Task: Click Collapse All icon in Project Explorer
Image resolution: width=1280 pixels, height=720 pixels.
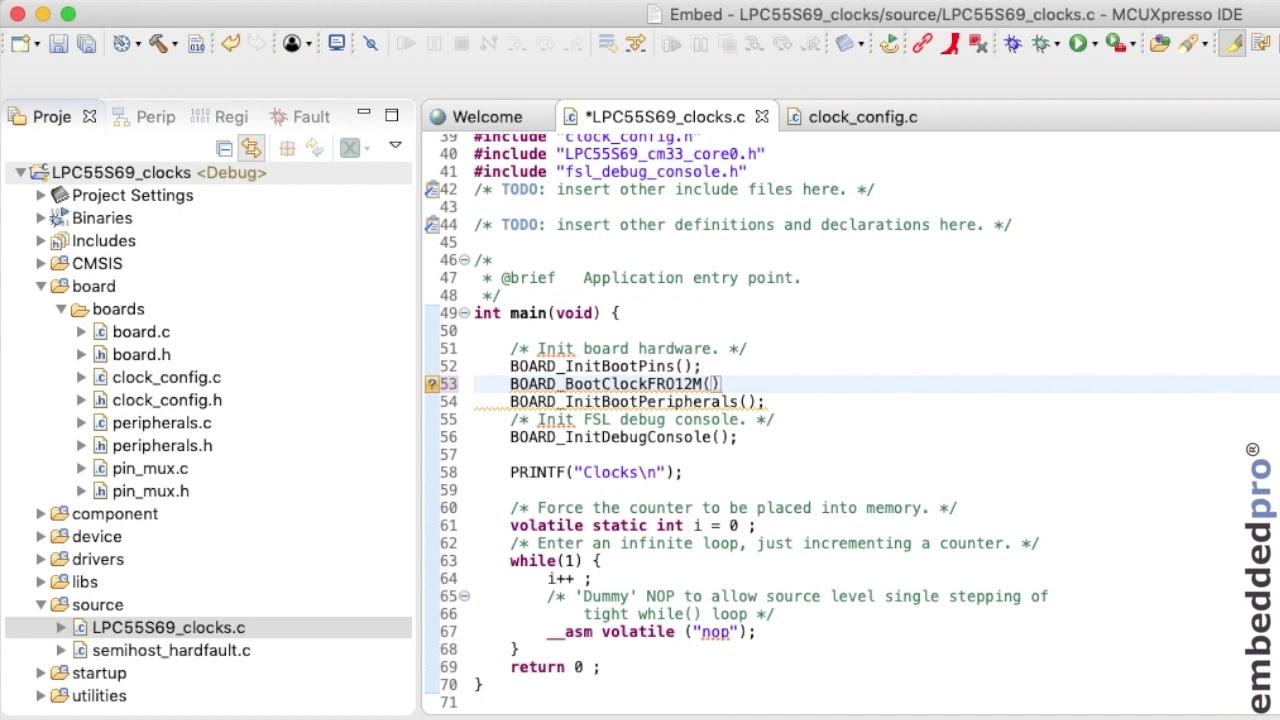Action: tap(224, 148)
